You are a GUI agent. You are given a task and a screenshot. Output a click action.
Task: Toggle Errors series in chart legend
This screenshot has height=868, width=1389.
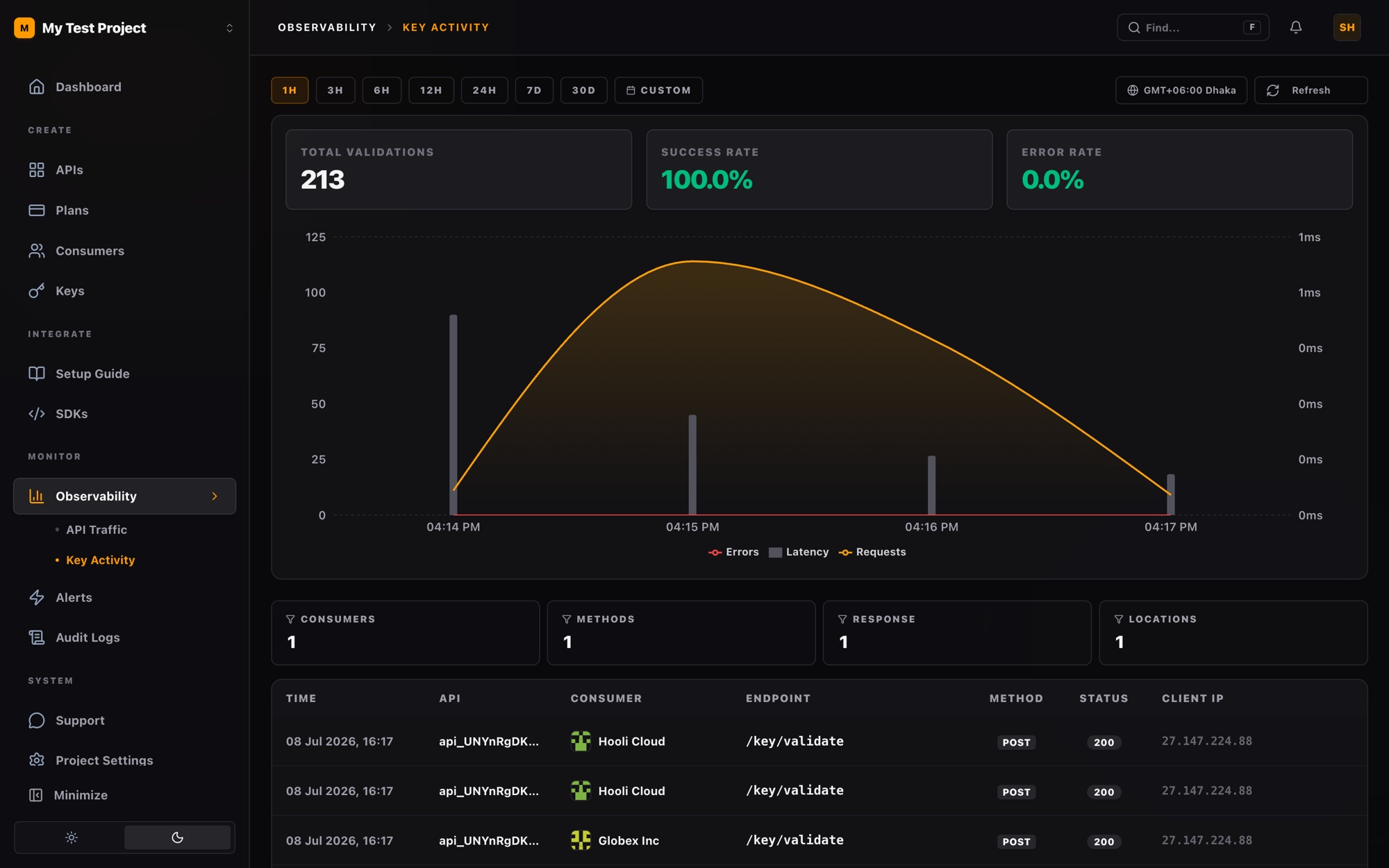click(733, 552)
